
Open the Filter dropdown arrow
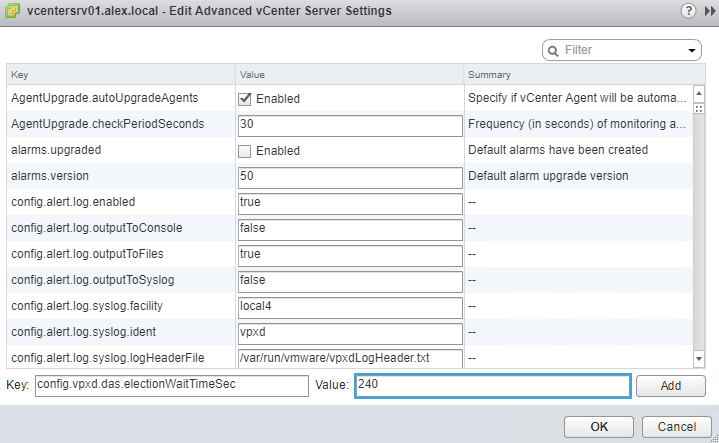[693, 50]
